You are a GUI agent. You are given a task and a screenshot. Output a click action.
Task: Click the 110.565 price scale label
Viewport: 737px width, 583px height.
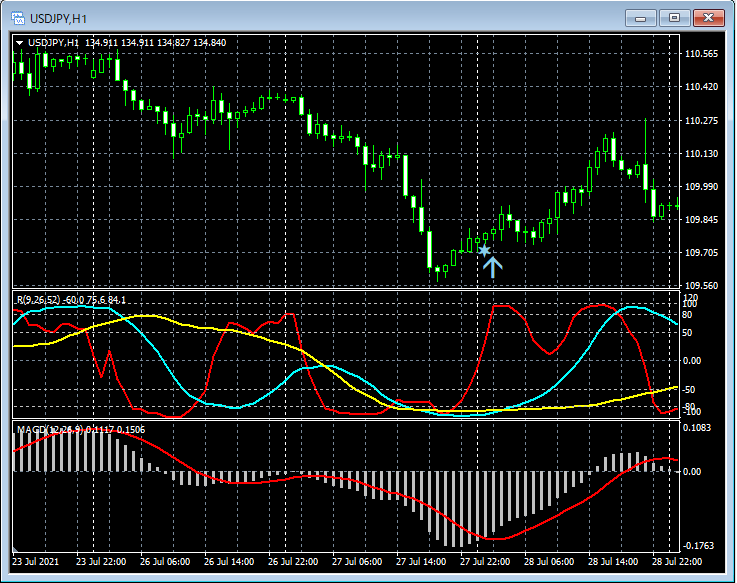703,54
